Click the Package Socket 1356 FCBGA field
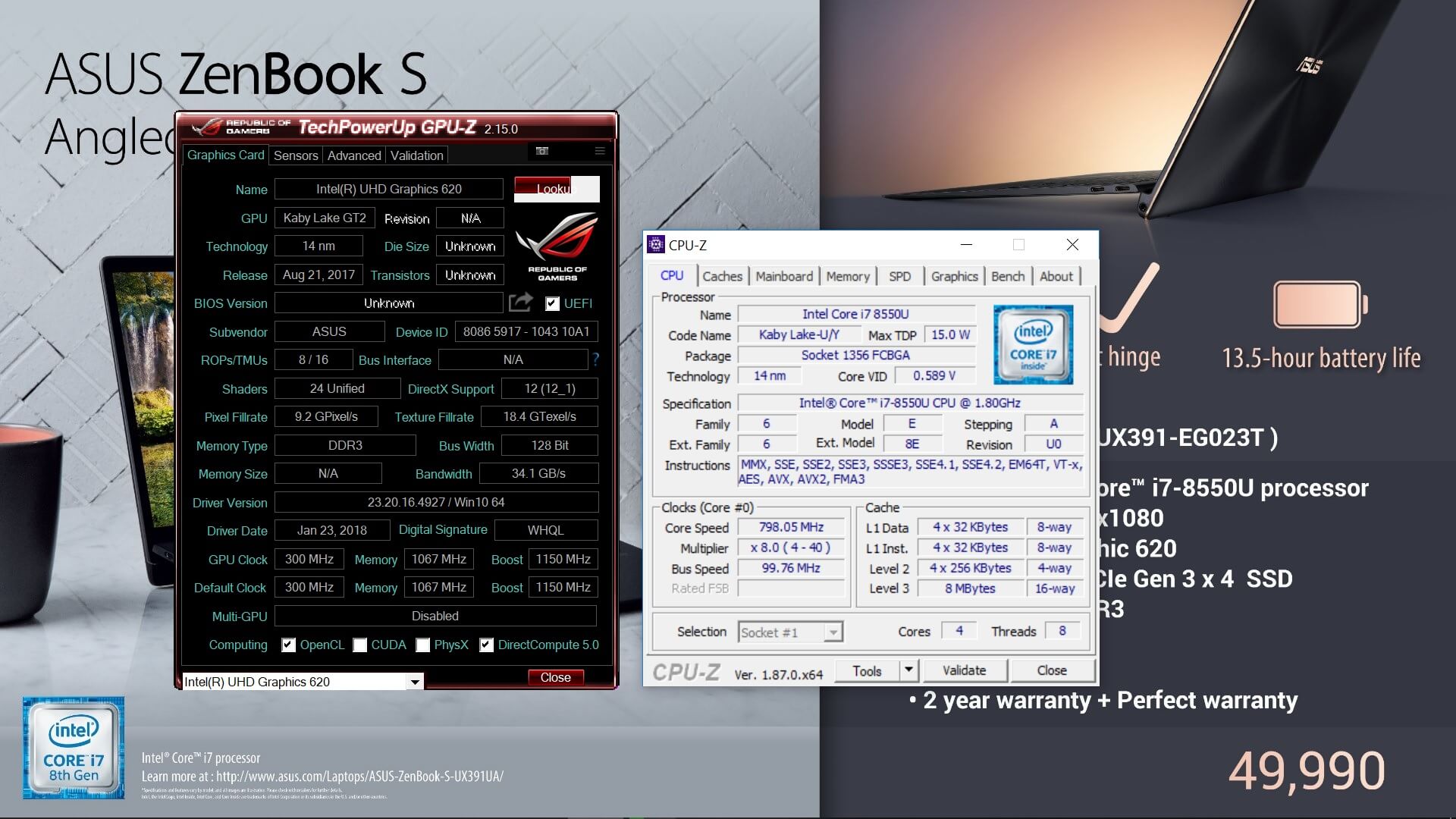The height and width of the screenshot is (819, 1456). [856, 355]
